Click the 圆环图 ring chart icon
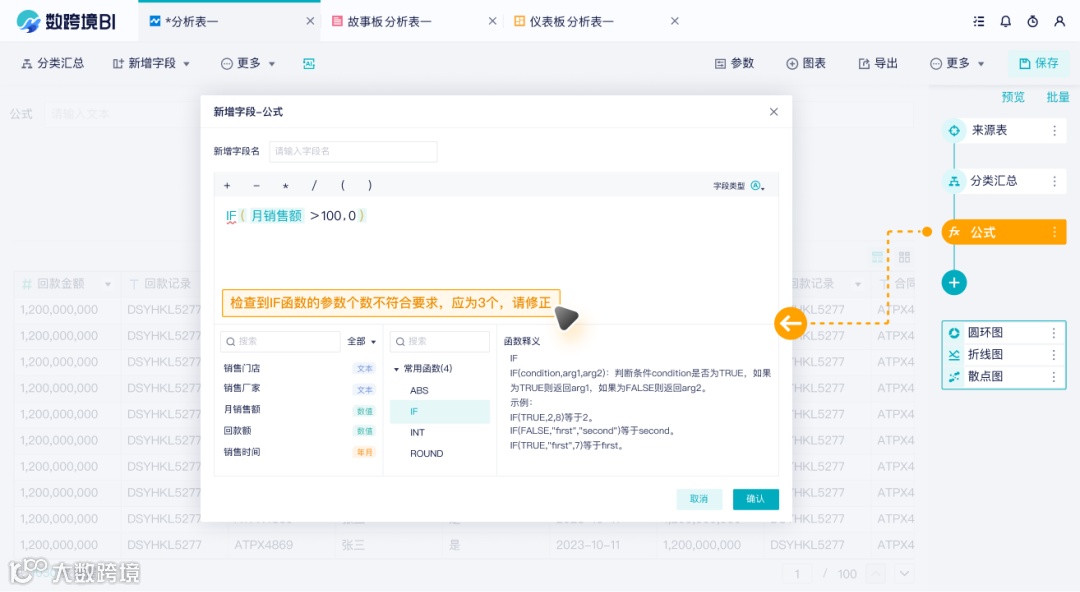The height and width of the screenshot is (592, 1080). point(956,331)
